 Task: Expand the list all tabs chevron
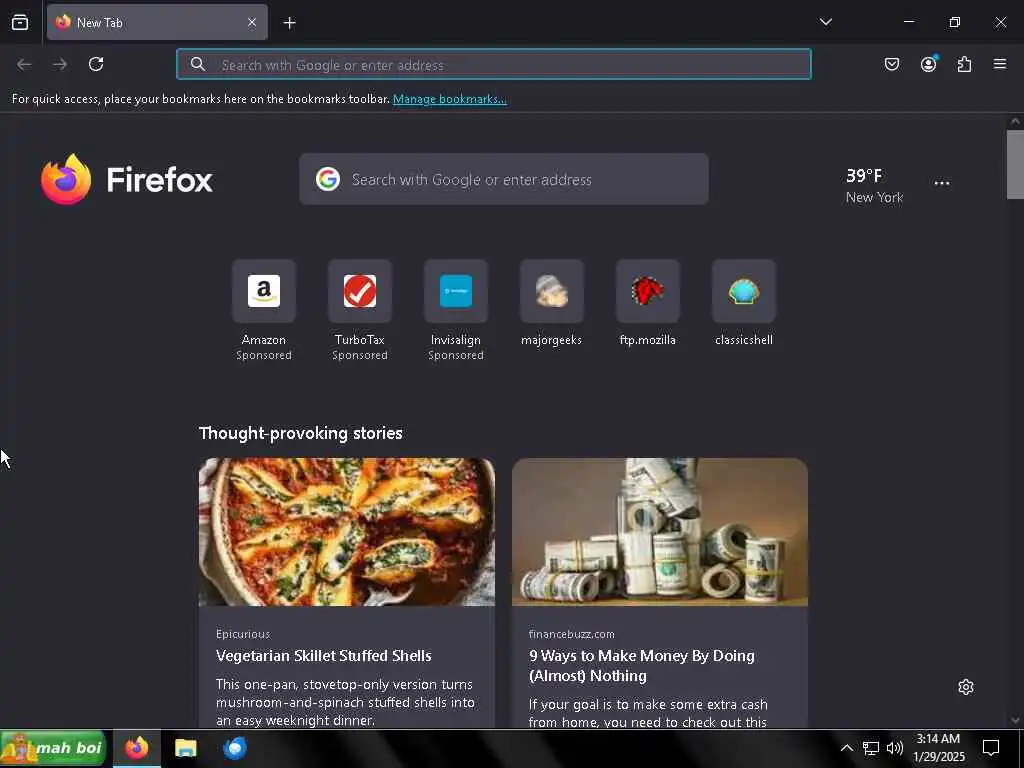click(825, 22)
